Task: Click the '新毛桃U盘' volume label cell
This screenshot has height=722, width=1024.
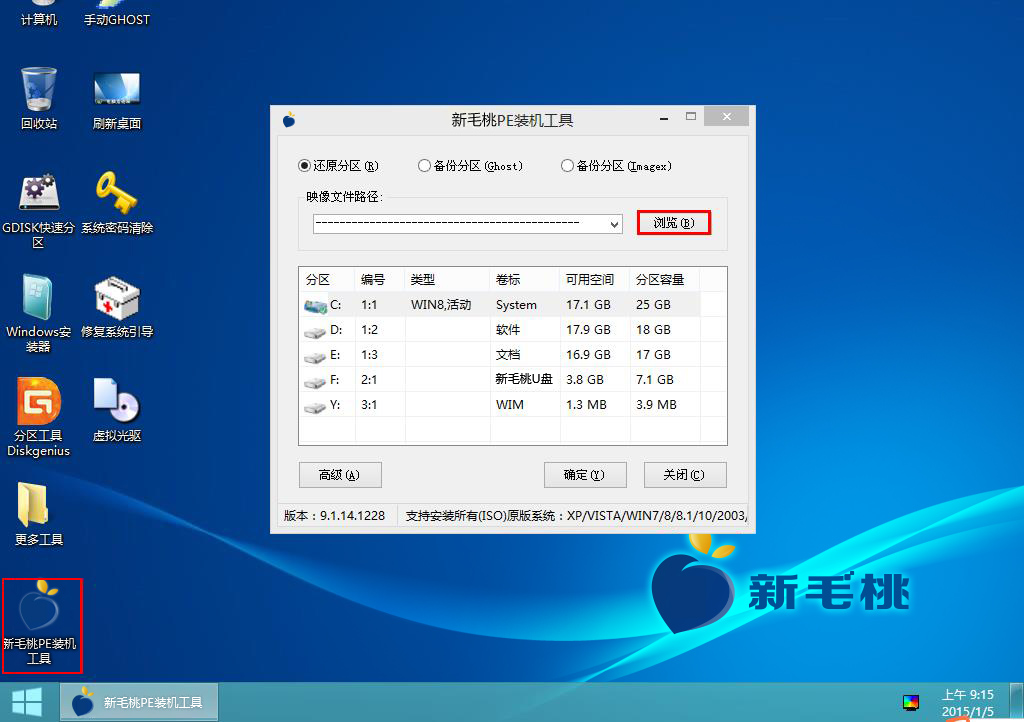Action: (524, 379)
